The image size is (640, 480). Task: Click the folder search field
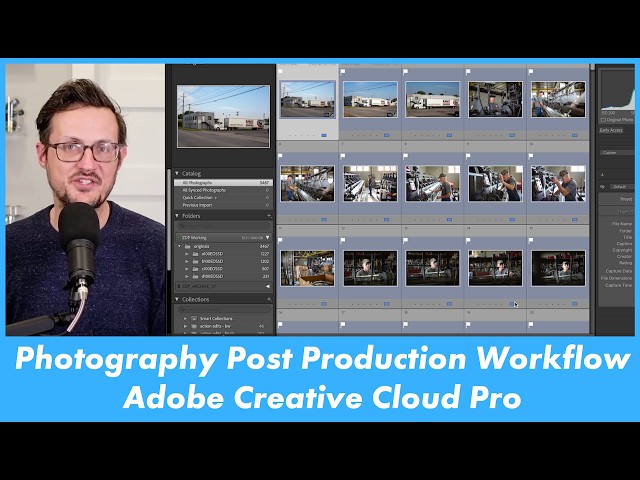pos(224,226)
